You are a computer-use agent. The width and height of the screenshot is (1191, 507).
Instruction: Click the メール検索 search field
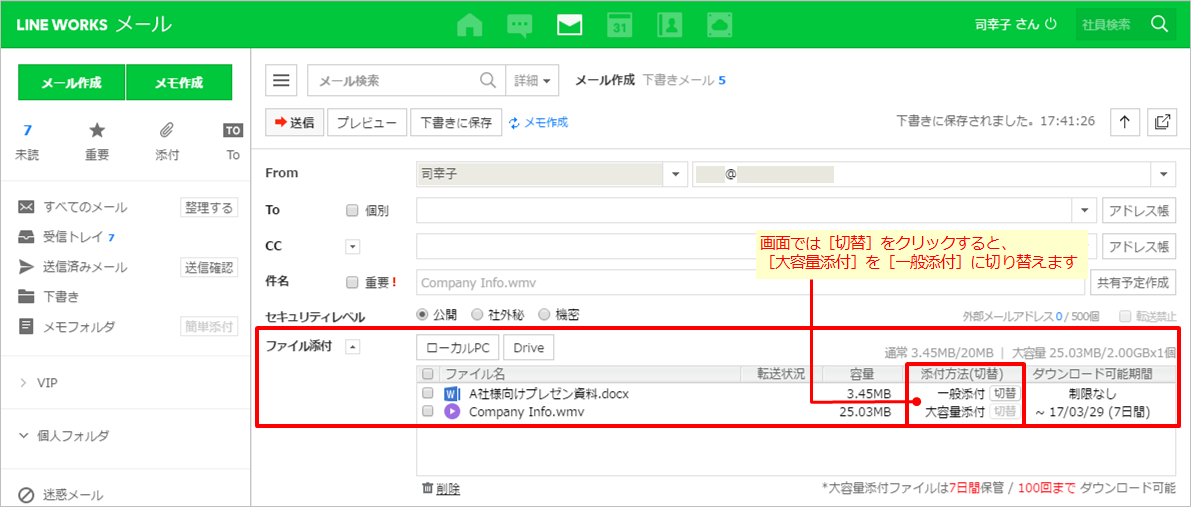pos(395,81)
